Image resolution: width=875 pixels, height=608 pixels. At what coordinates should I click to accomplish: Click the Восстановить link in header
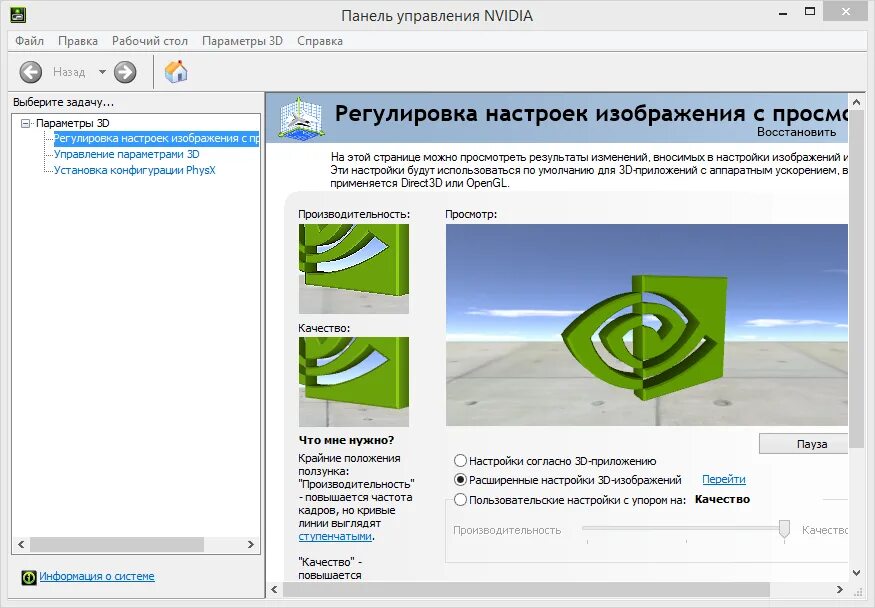tap(796, 132)
